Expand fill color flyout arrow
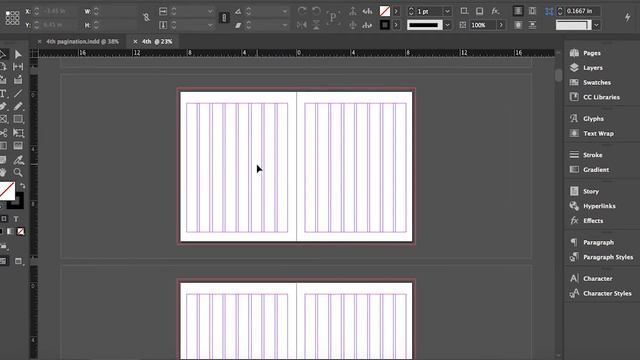This screenshot has height=360, width=640. [396, 11]
